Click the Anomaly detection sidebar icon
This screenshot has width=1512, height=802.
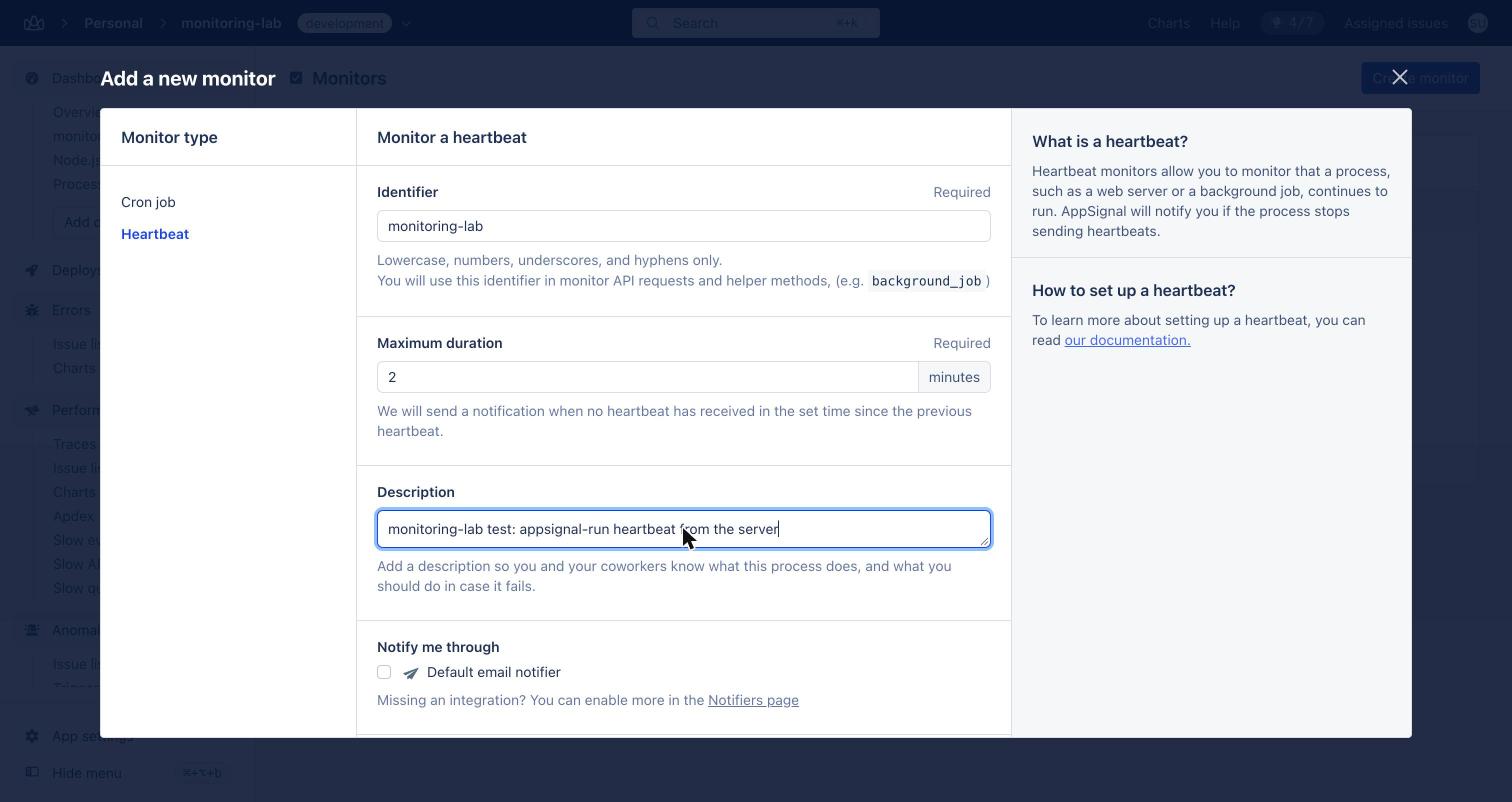pyautogui.click(x=32, y=630)
